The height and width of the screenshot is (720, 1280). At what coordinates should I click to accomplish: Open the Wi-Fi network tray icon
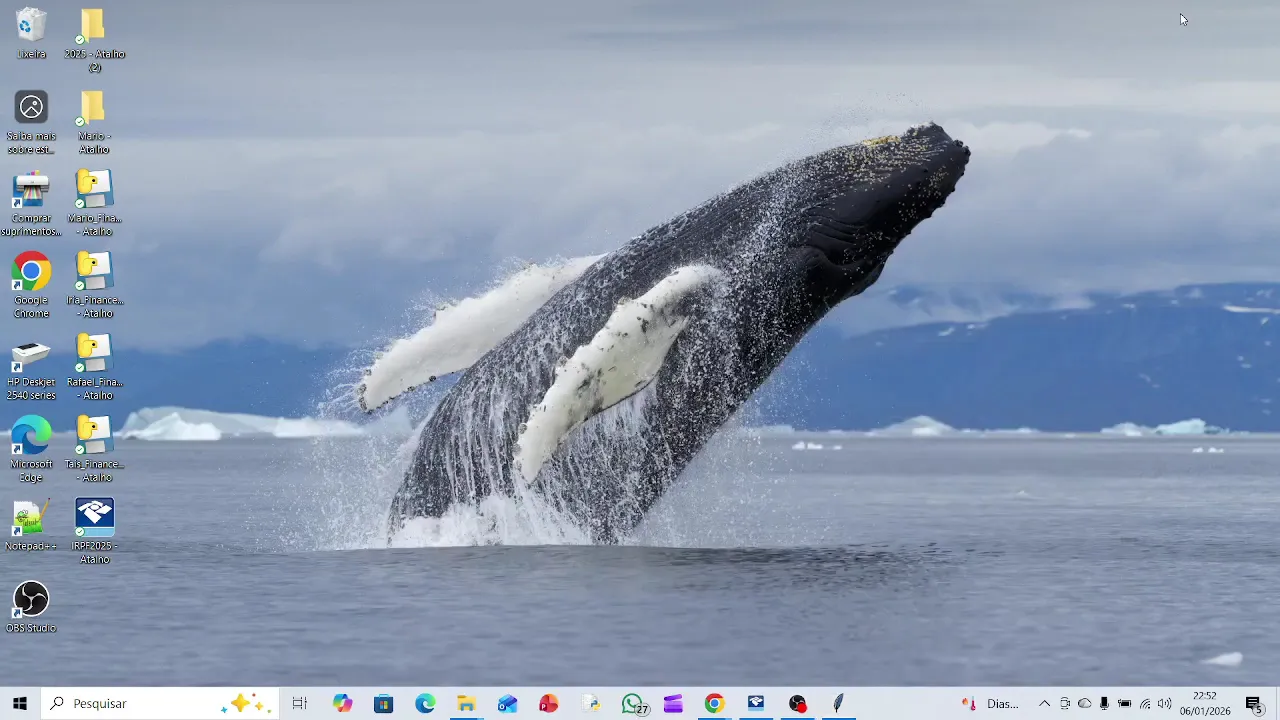pyautogui.click(x=1144, y=704)
